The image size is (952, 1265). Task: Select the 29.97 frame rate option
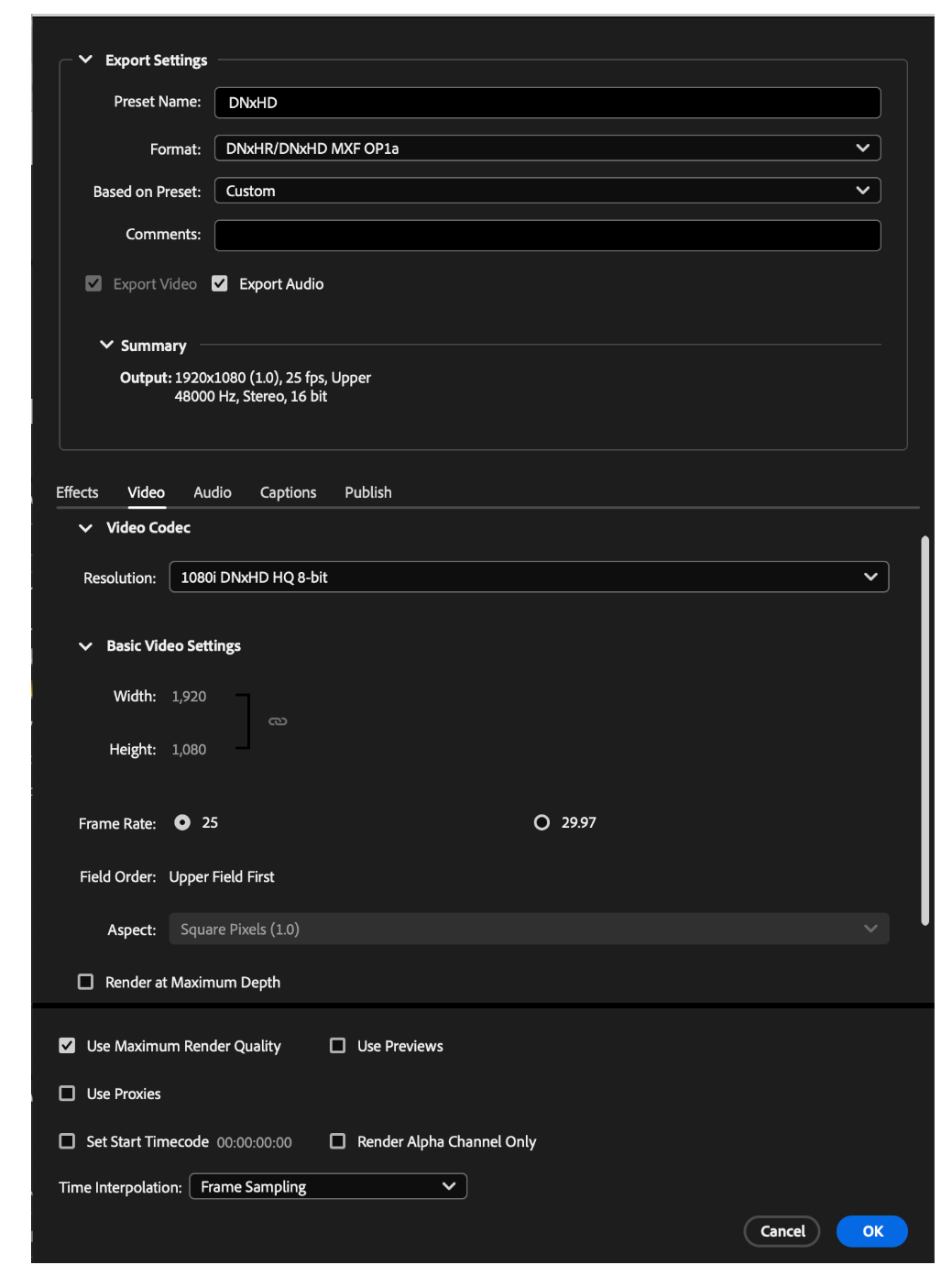point(542,822)
